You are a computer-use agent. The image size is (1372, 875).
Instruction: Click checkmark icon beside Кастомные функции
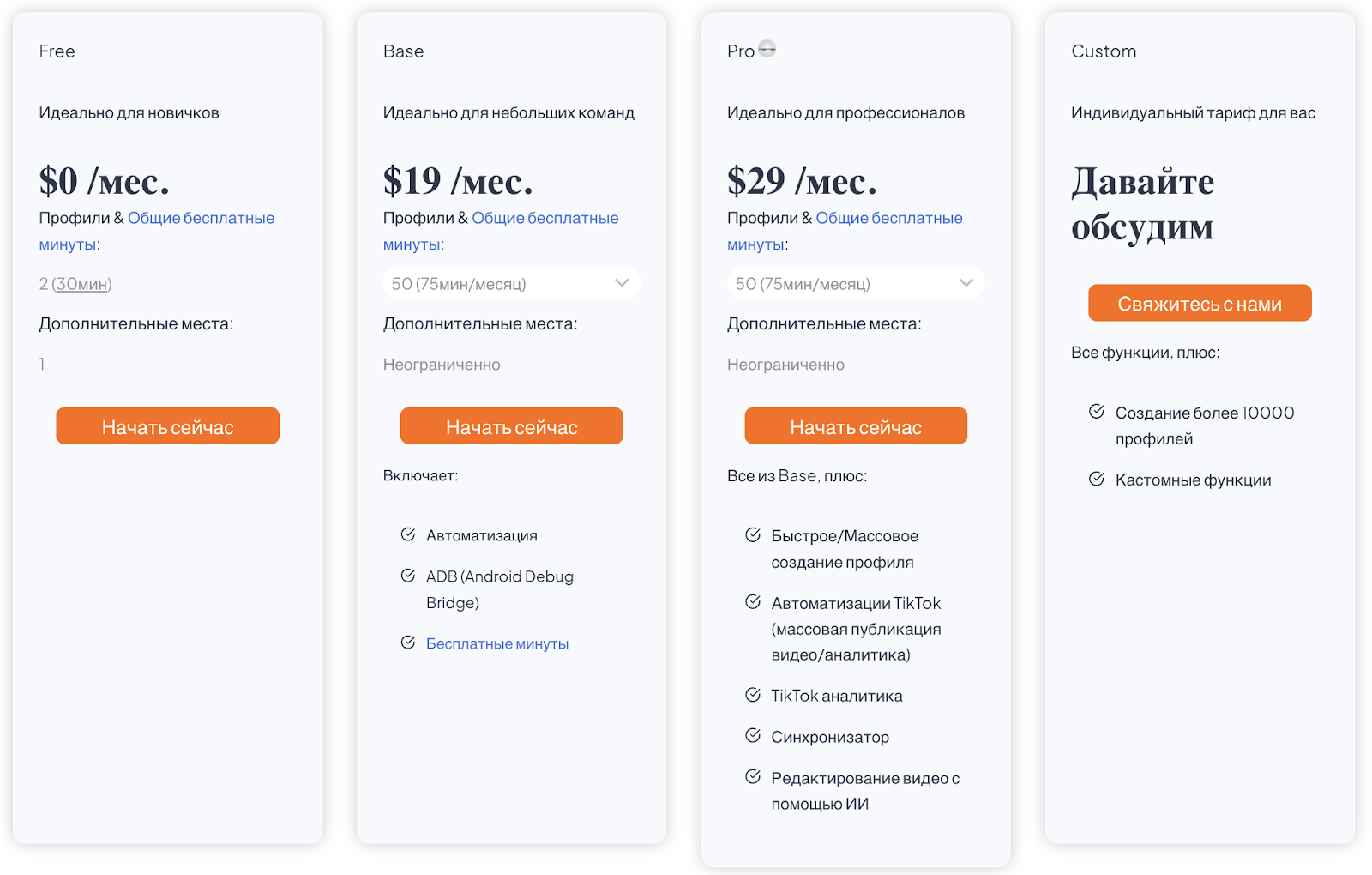click(1097, 479)
